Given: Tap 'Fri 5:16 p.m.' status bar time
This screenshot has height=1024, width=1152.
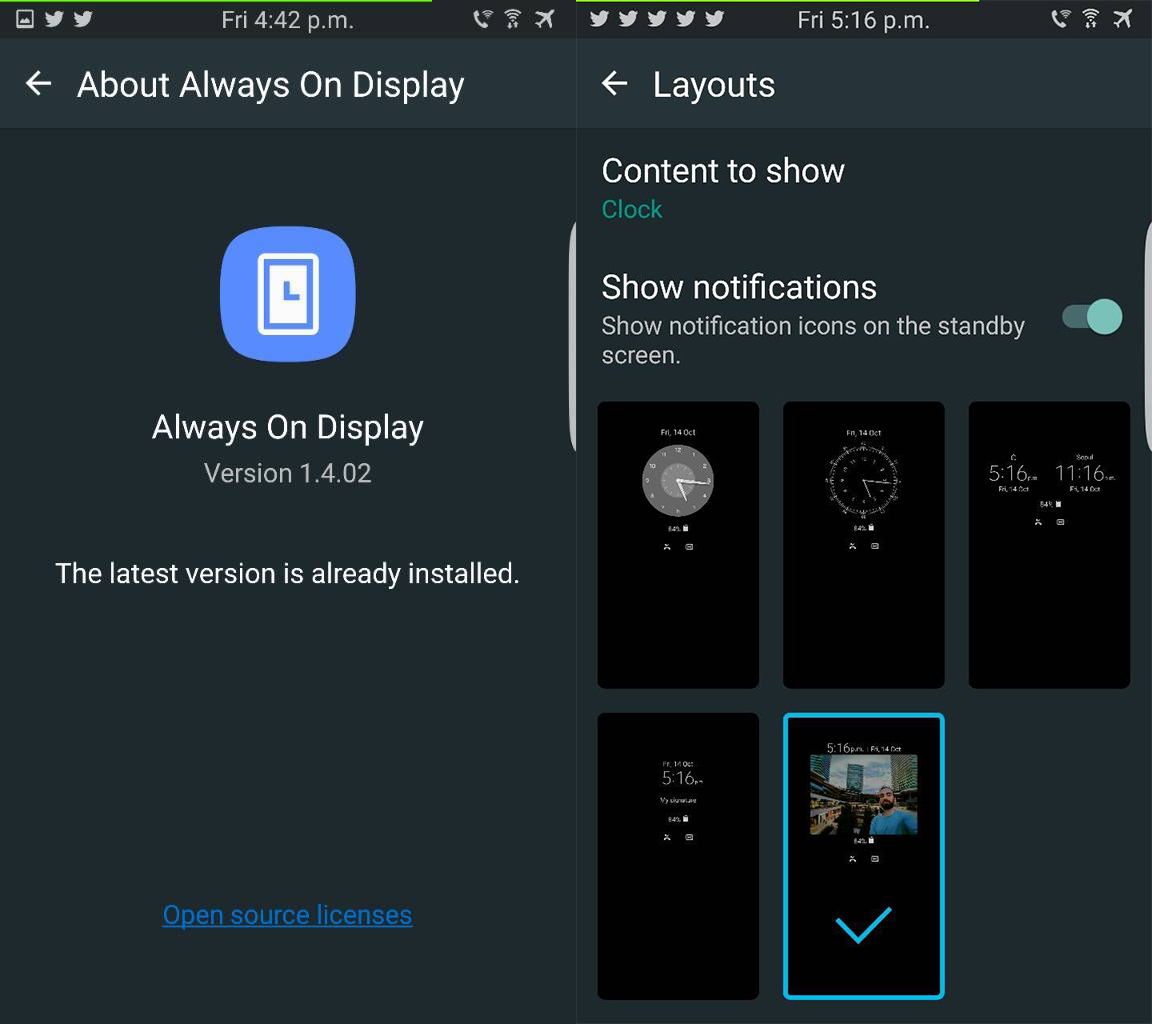Looking at the screenshot, I should point(863,21).
